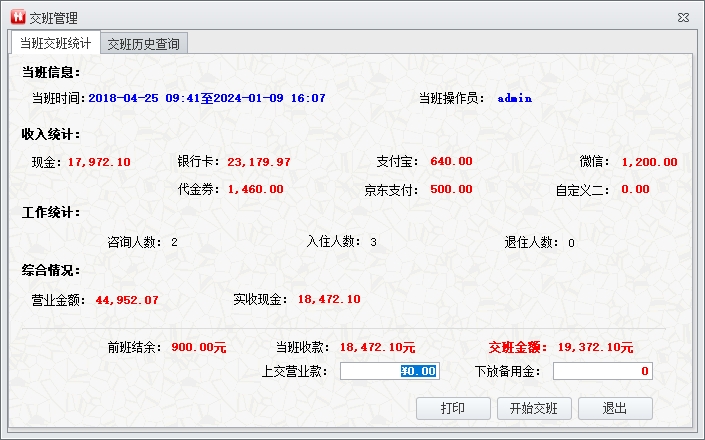Click the operator name admin

514,99
